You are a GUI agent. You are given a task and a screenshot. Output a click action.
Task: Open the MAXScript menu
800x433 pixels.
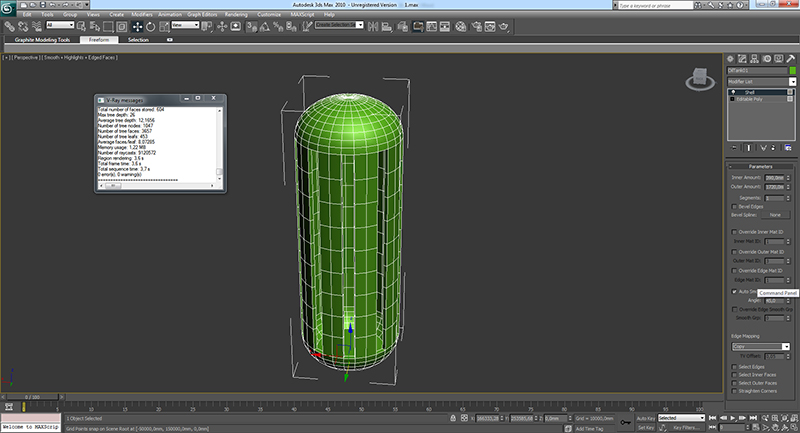302,14
